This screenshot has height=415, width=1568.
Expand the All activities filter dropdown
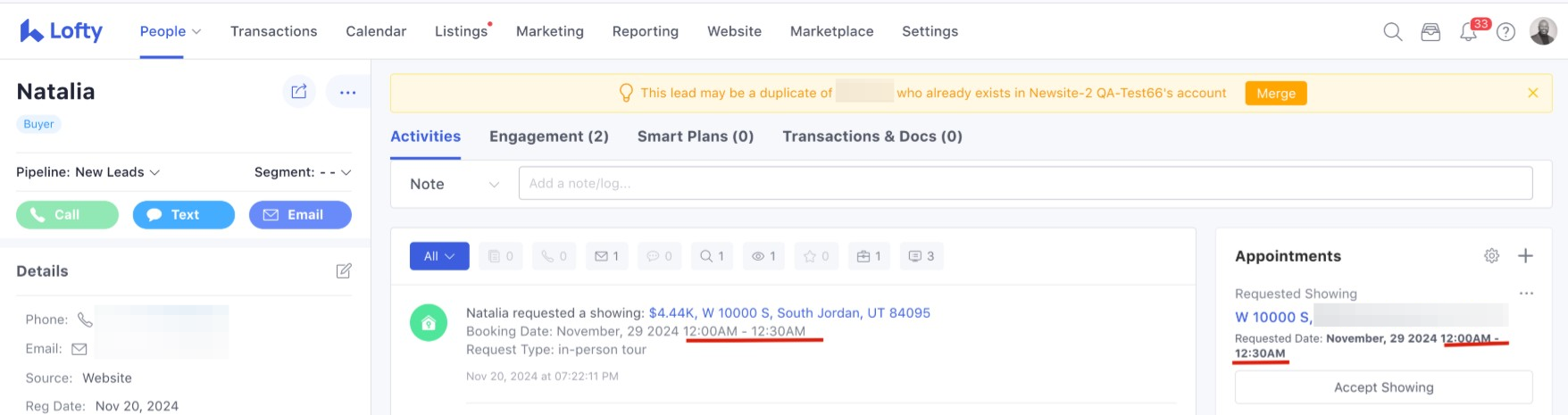click(439, 256)
